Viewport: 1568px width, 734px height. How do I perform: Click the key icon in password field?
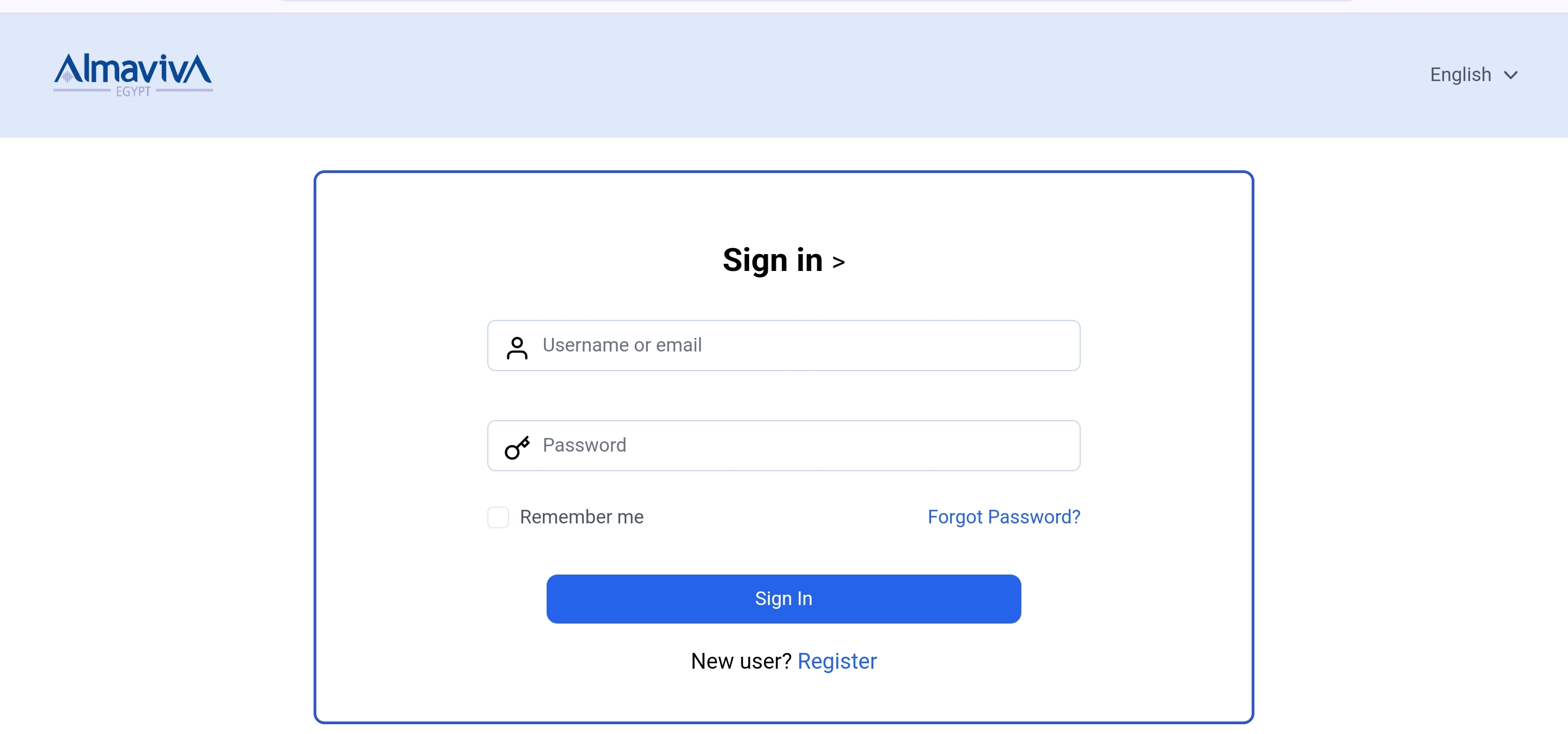[517, 448]
